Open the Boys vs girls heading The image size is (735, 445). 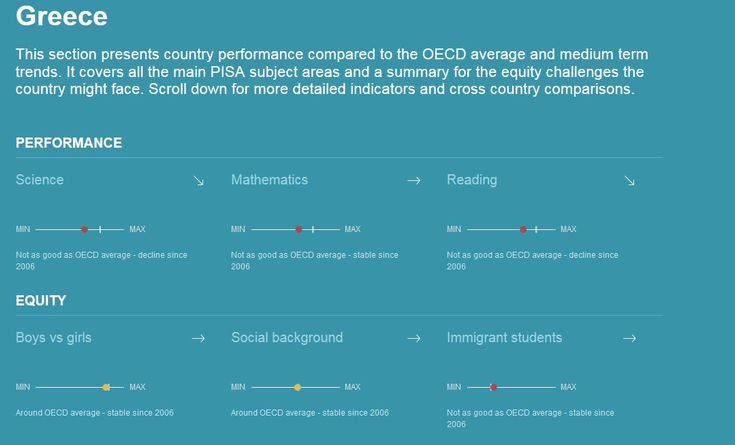pos(53,338)
